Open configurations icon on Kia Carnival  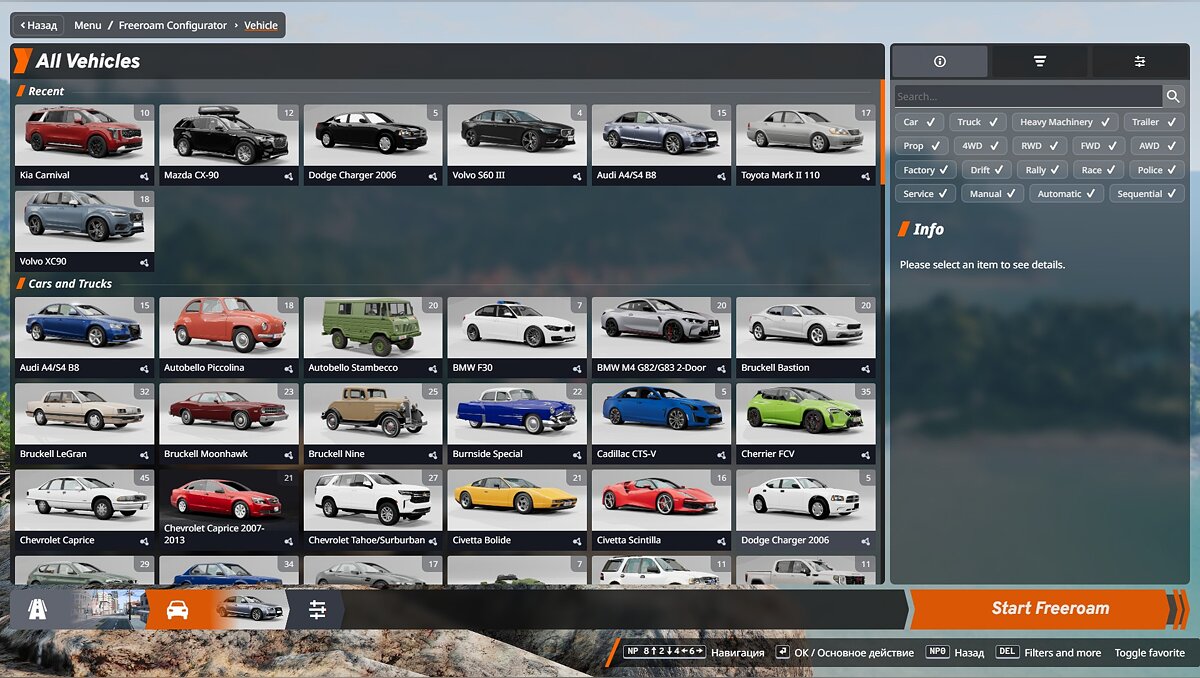(x=145, y=176)
